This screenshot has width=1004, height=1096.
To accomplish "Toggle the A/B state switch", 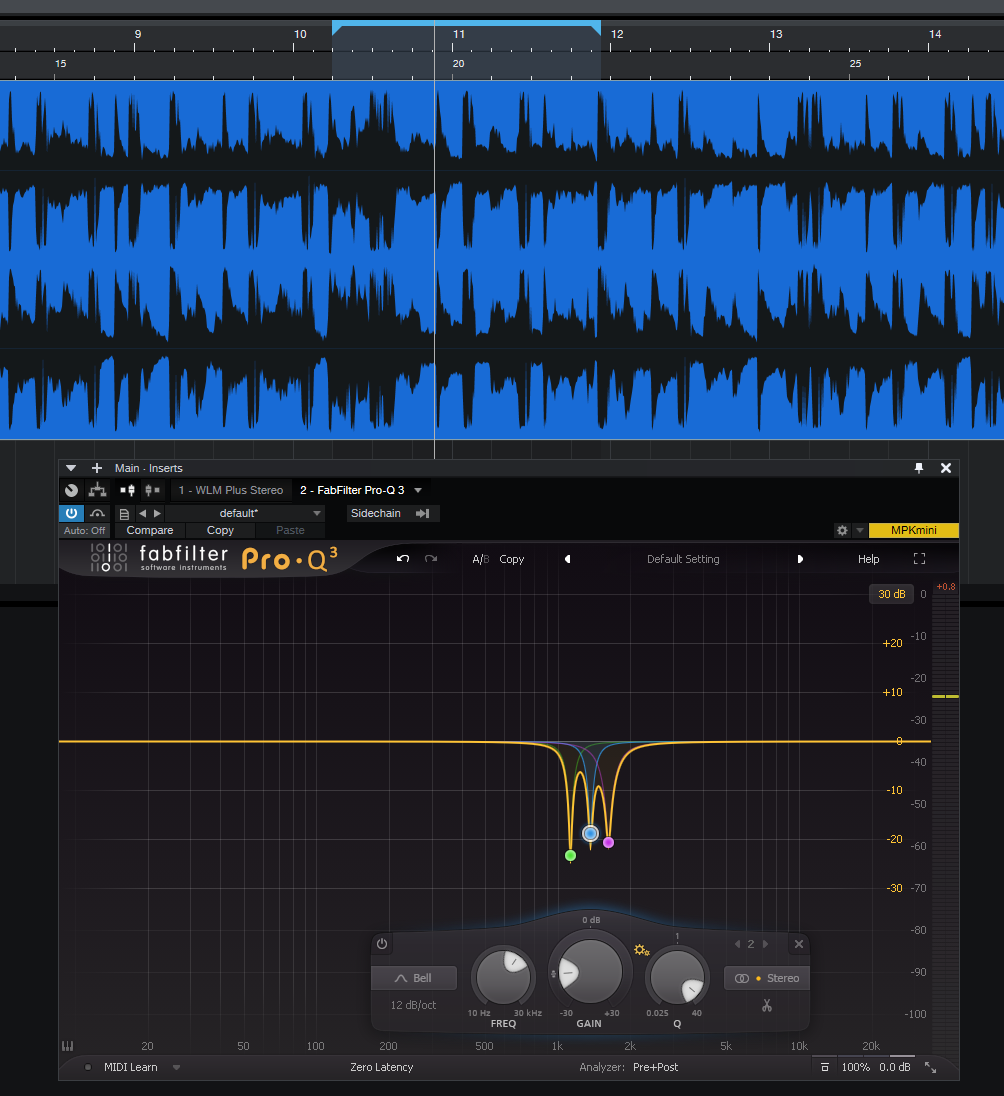I will [481, 559].
